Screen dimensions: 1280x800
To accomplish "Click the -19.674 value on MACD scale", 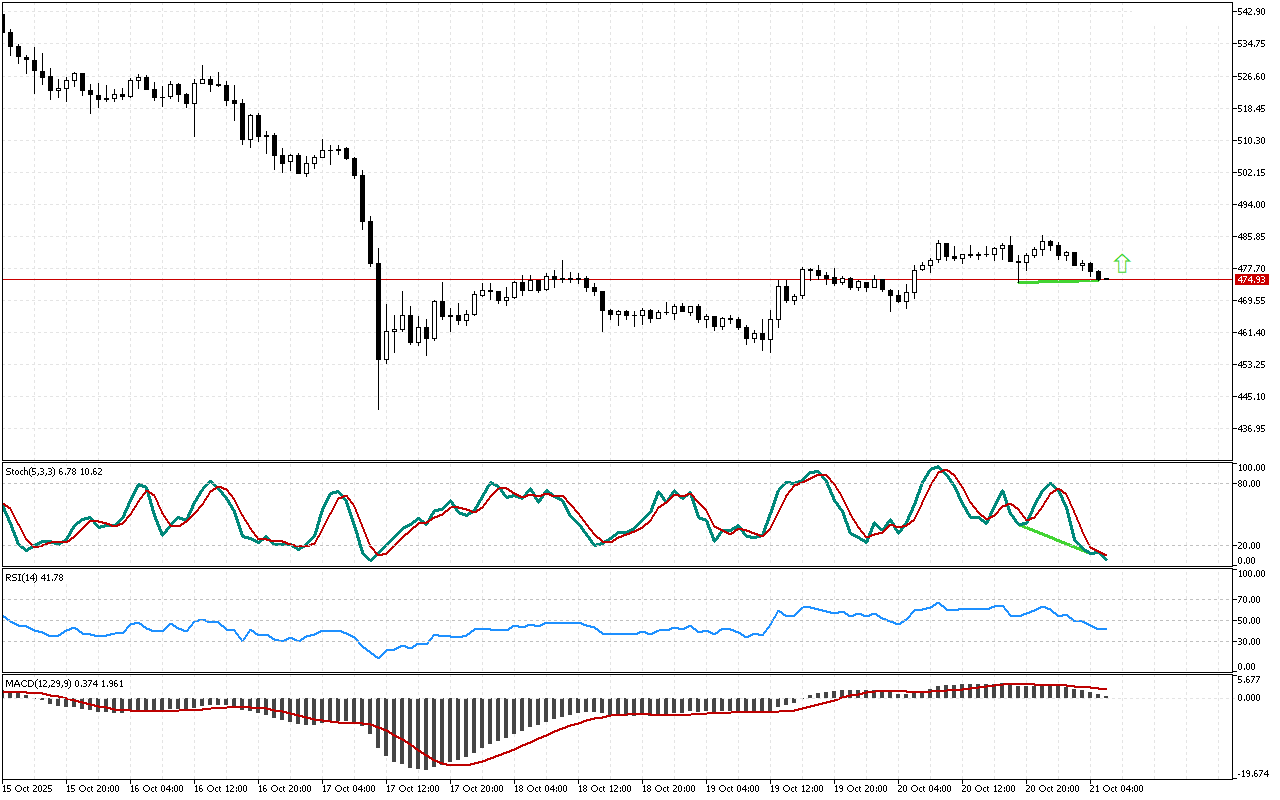I will pyautogui.click(x=1252, y=773).
